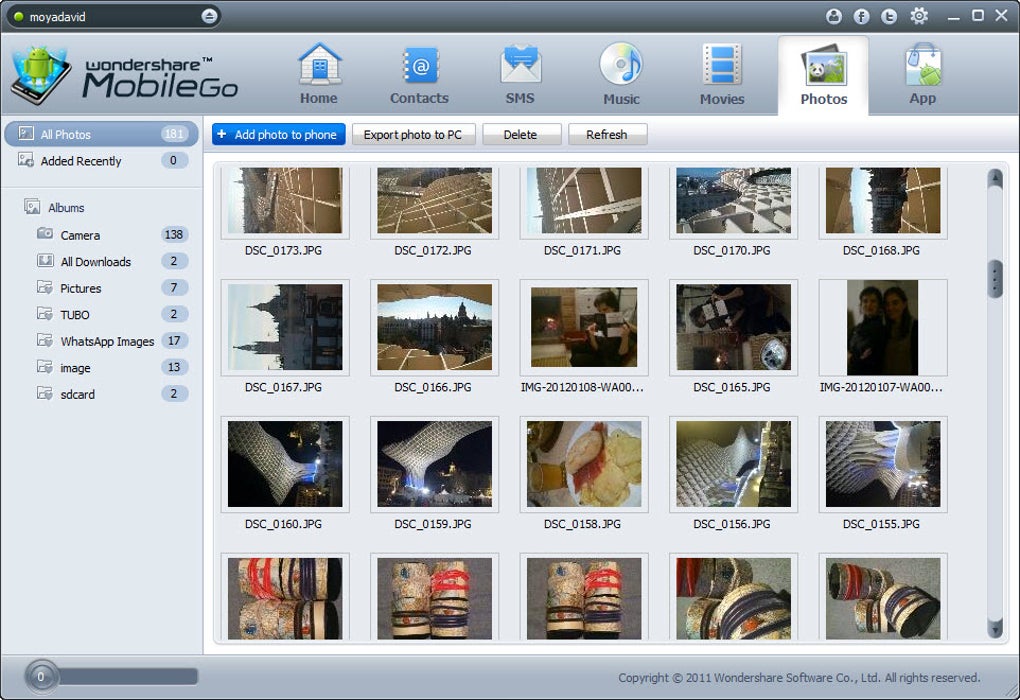1020x700 pixels.
Task: Select the Photos panda picture icon
Action: point(824,66)
